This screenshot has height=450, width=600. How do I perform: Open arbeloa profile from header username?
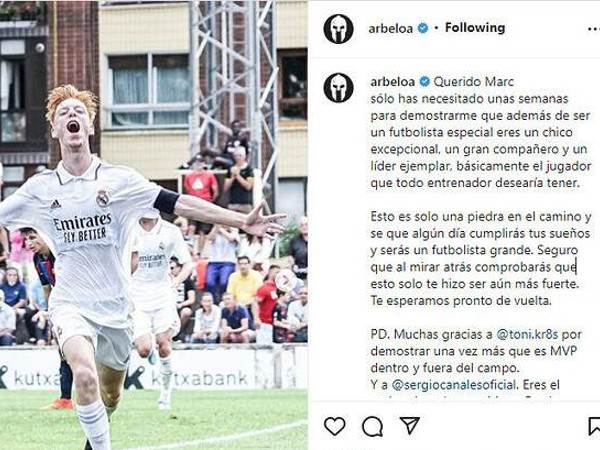pos(390,28)
